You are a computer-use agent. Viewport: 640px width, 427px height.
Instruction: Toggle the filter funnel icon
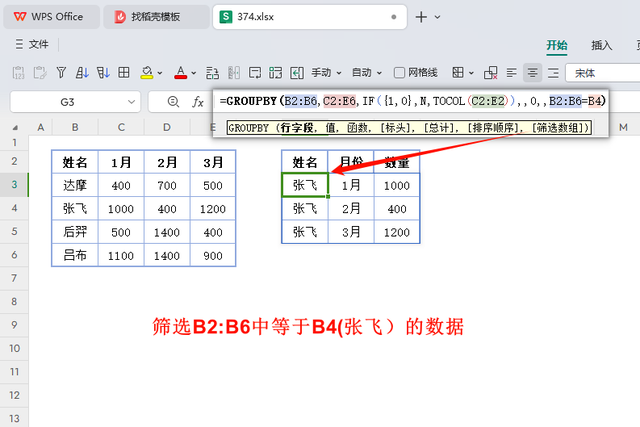(61, 73)
